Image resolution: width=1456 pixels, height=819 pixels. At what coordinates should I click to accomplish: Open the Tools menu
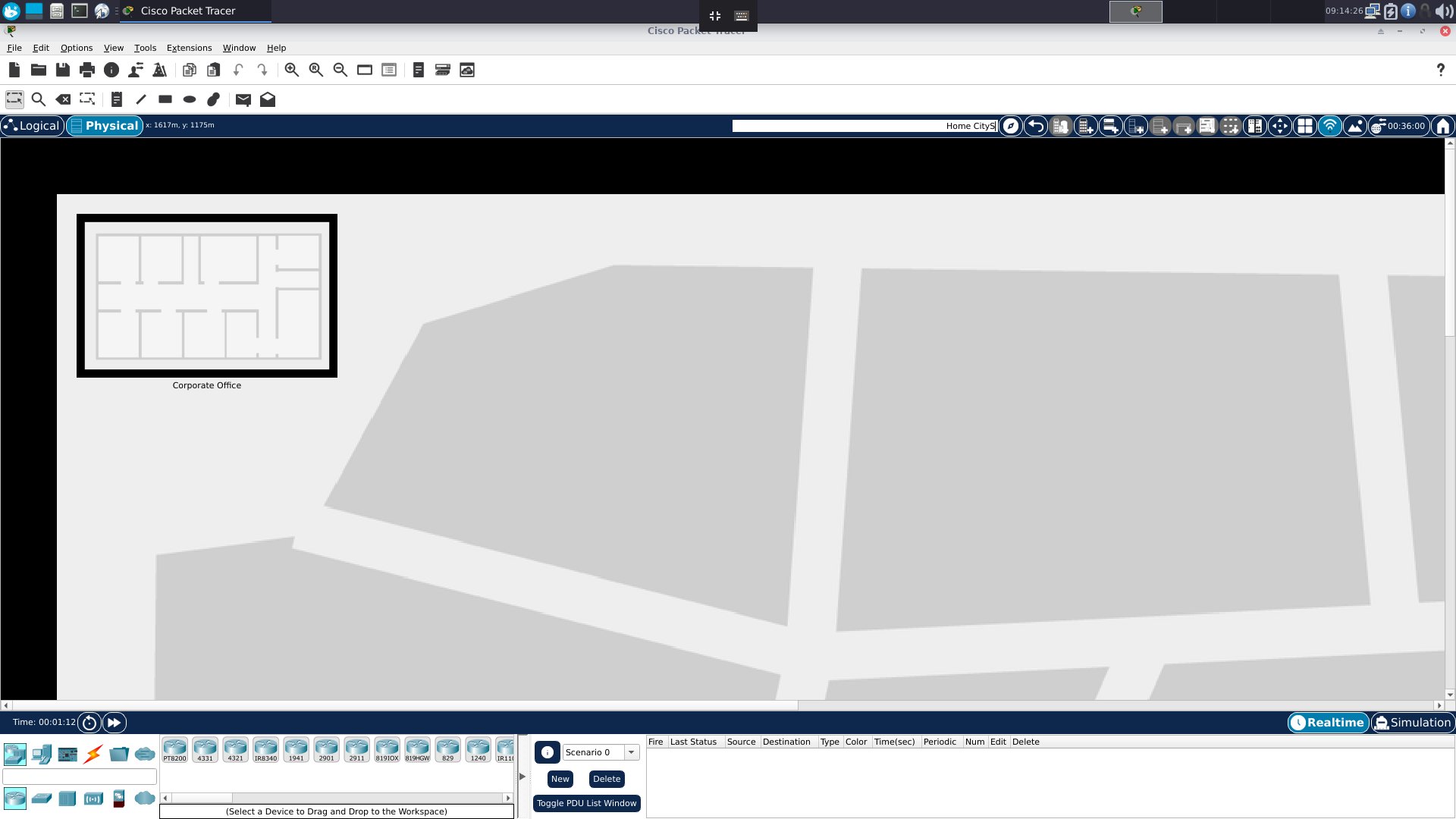[145, 48]
